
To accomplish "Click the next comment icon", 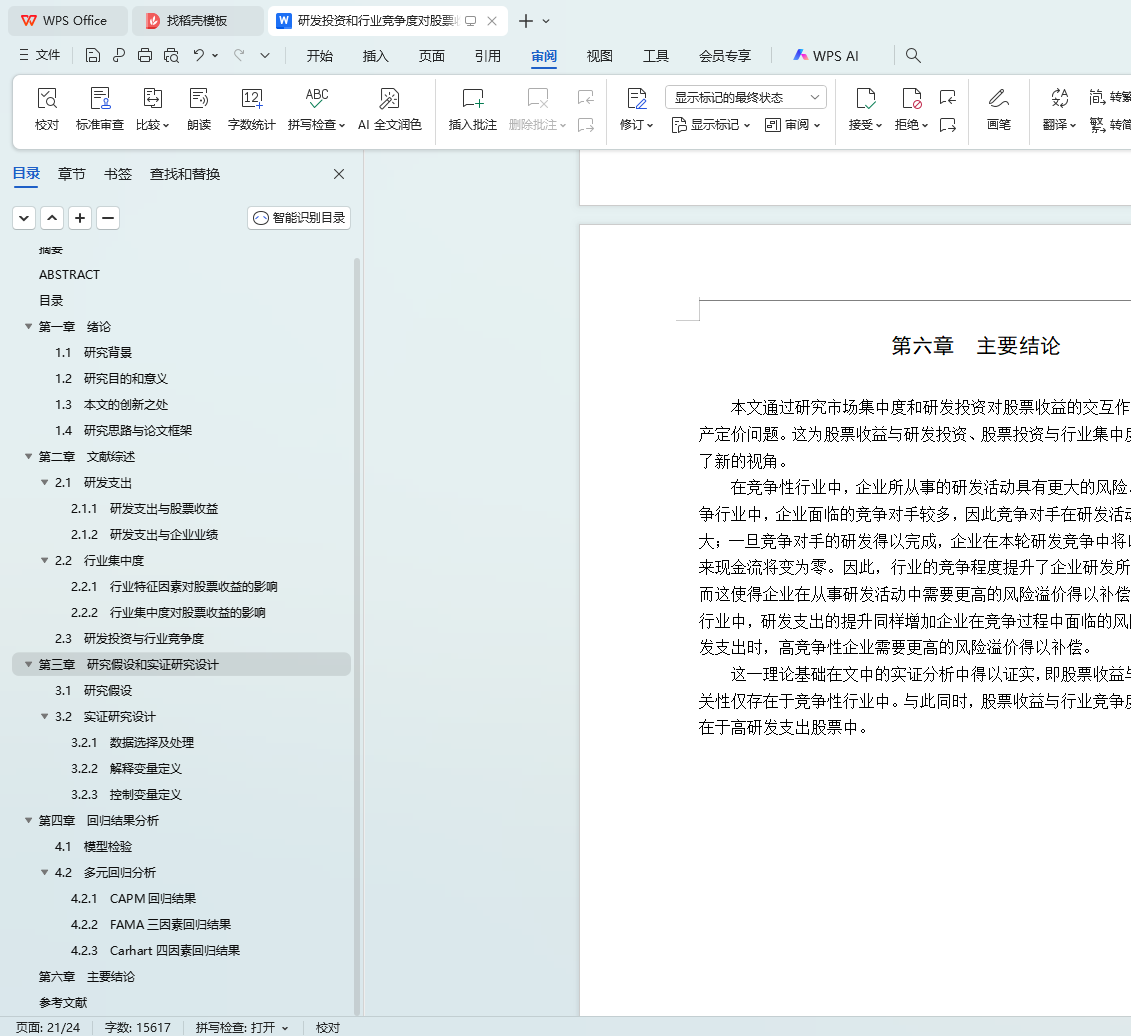I will coord(586,125).
